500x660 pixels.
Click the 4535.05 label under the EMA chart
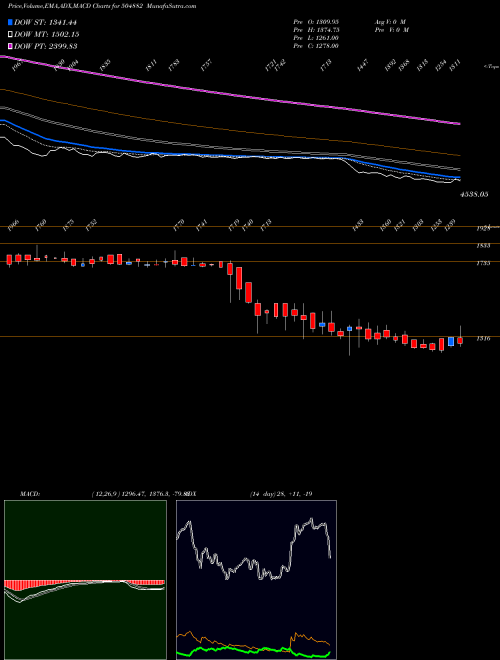pyautogui.click(x=474, y=194)
